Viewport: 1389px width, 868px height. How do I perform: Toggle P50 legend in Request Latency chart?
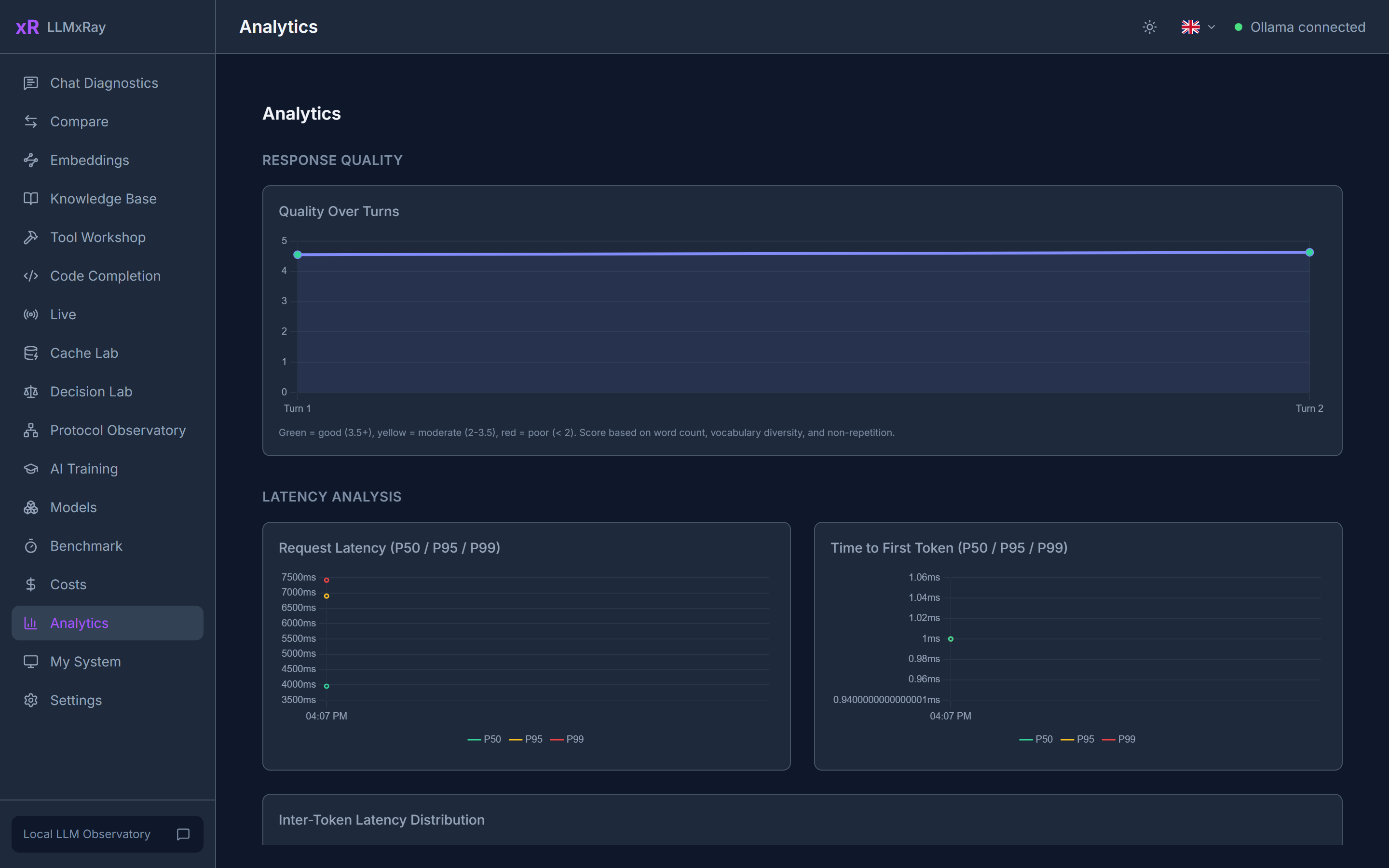pos(484,739)
